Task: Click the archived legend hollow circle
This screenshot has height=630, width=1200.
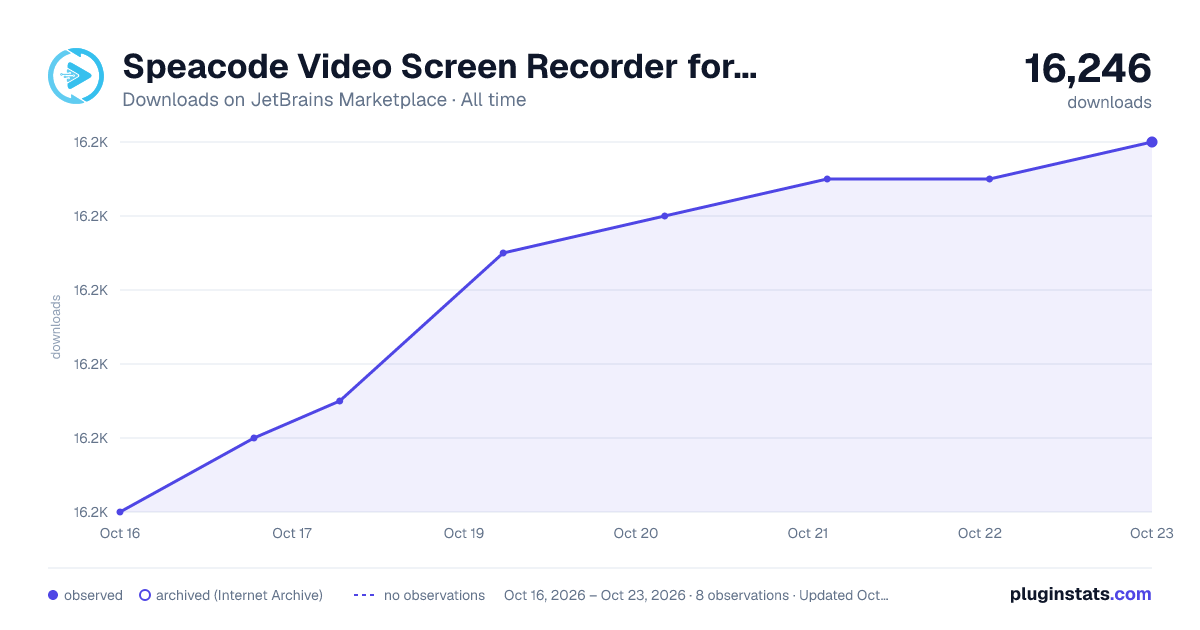Action: (145, 595)
